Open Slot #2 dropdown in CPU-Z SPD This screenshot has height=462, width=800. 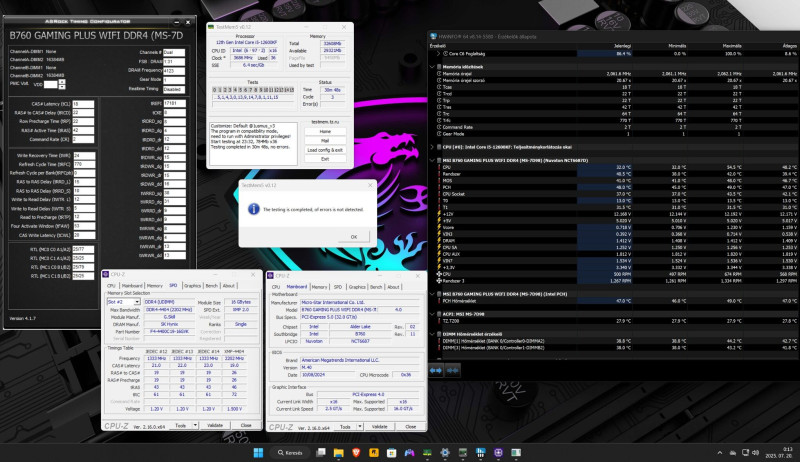[137, 302]
